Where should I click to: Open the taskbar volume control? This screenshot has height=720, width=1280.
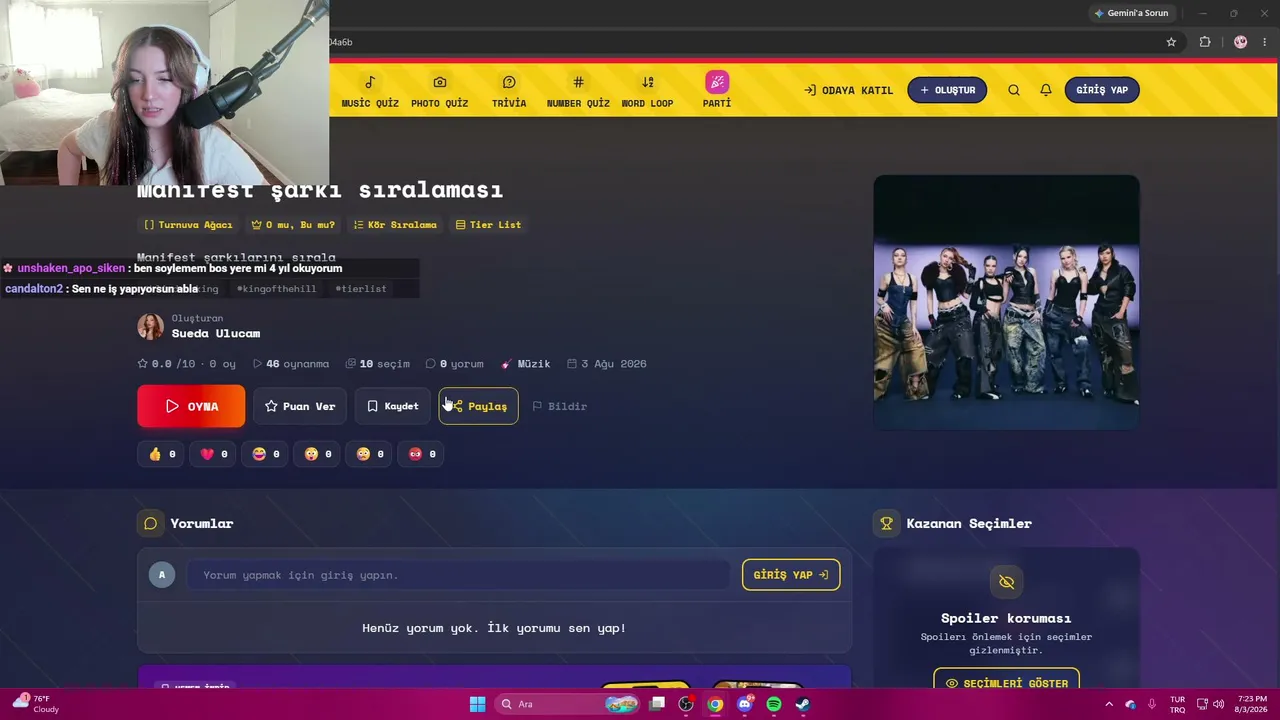[1219, 704]
